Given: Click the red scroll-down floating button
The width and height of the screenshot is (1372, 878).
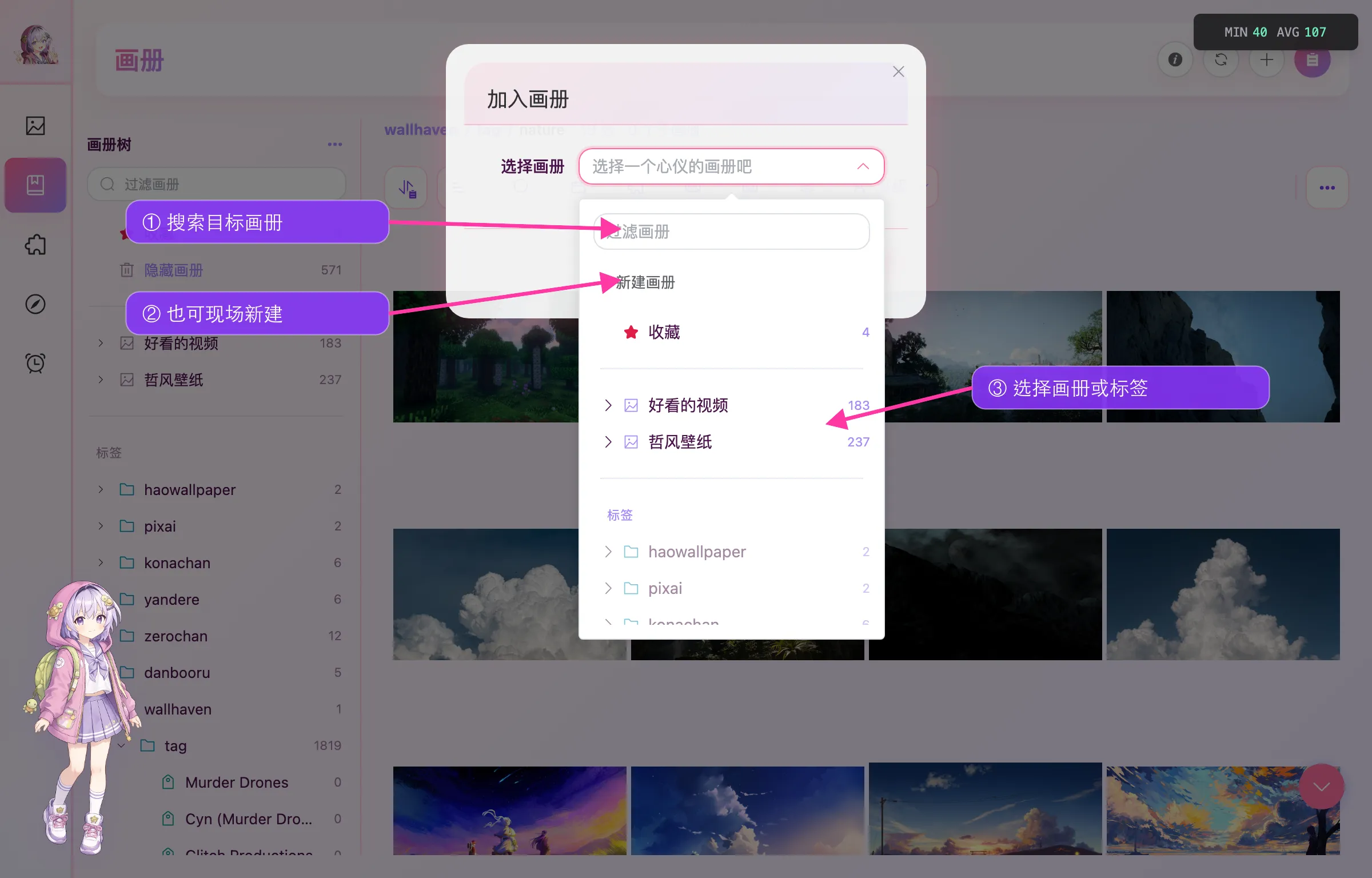Looking at the screenshot, I should (x=1322, y=787).
